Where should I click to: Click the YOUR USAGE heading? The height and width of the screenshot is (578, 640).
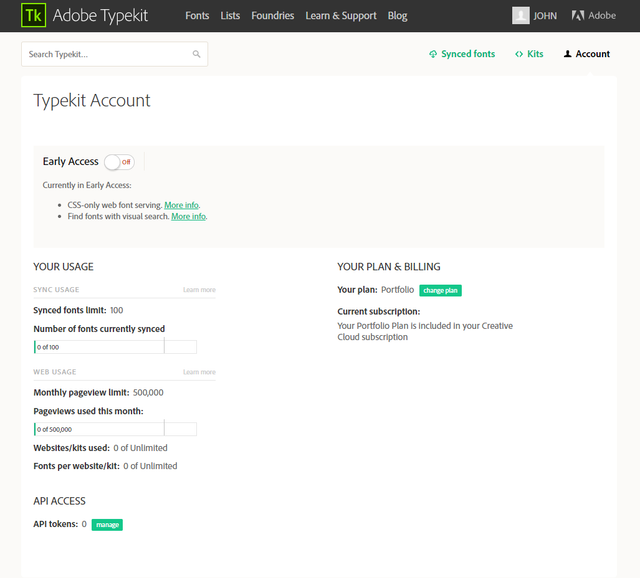point(63,267)
